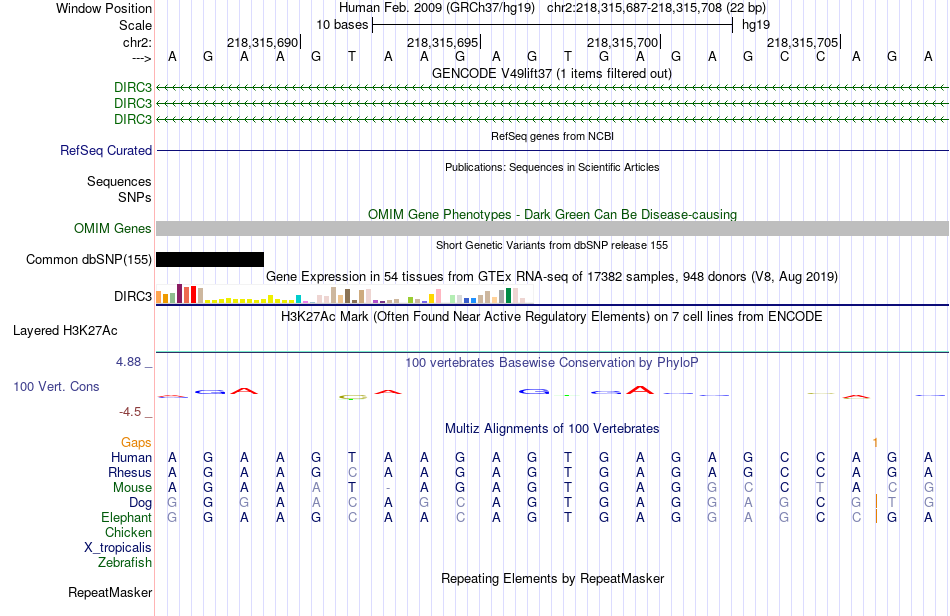Click the "Common dbSNP(155)" track label

pyautogui.click(x=89, y=260)
